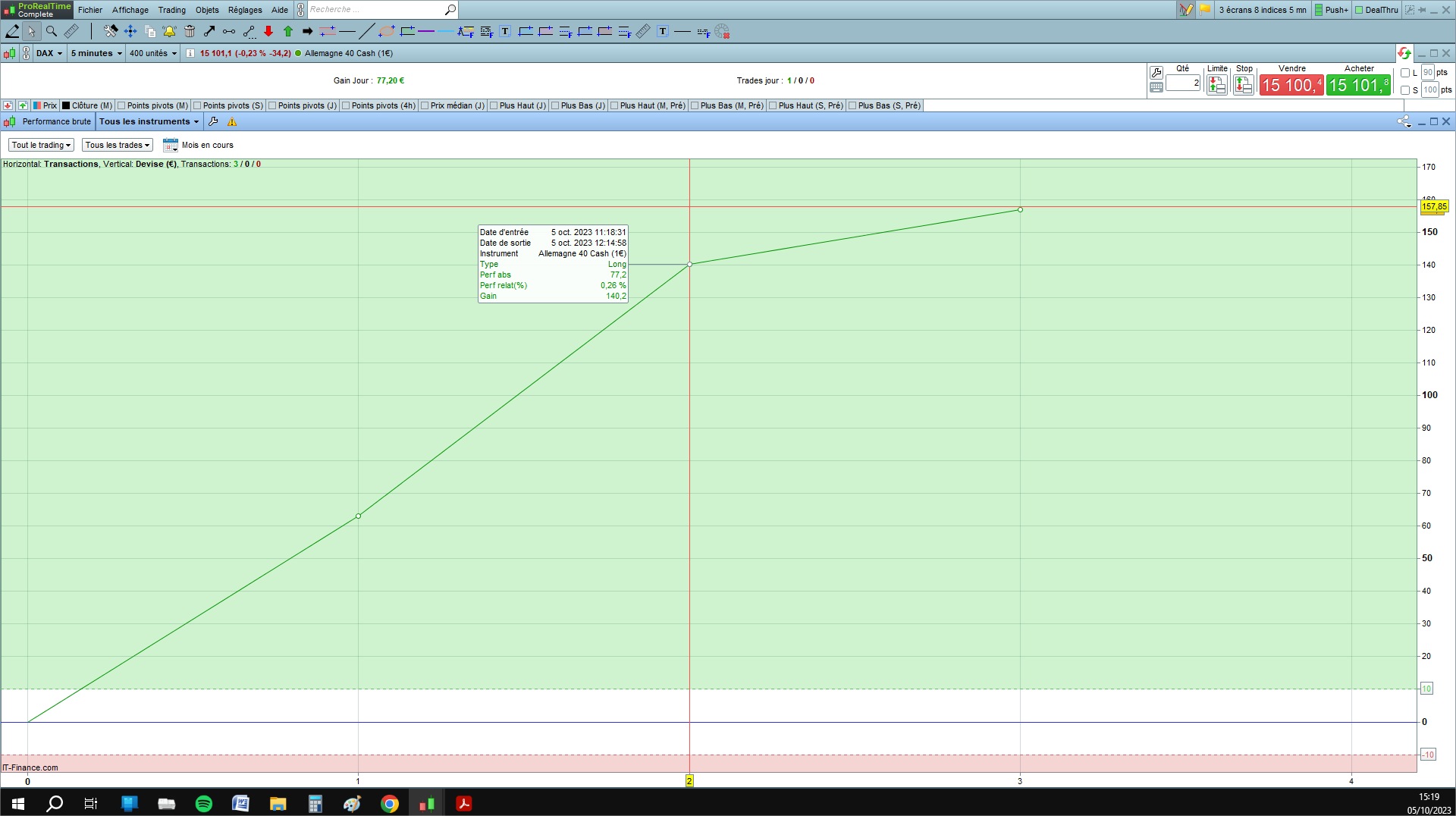Click the Recherche search field
The width and height of the screenshot is (1456, 816).
[375, 10]
